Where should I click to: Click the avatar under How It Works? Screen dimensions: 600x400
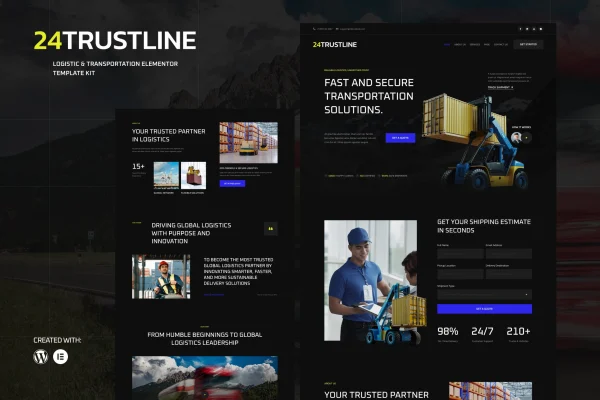point(516,137)
